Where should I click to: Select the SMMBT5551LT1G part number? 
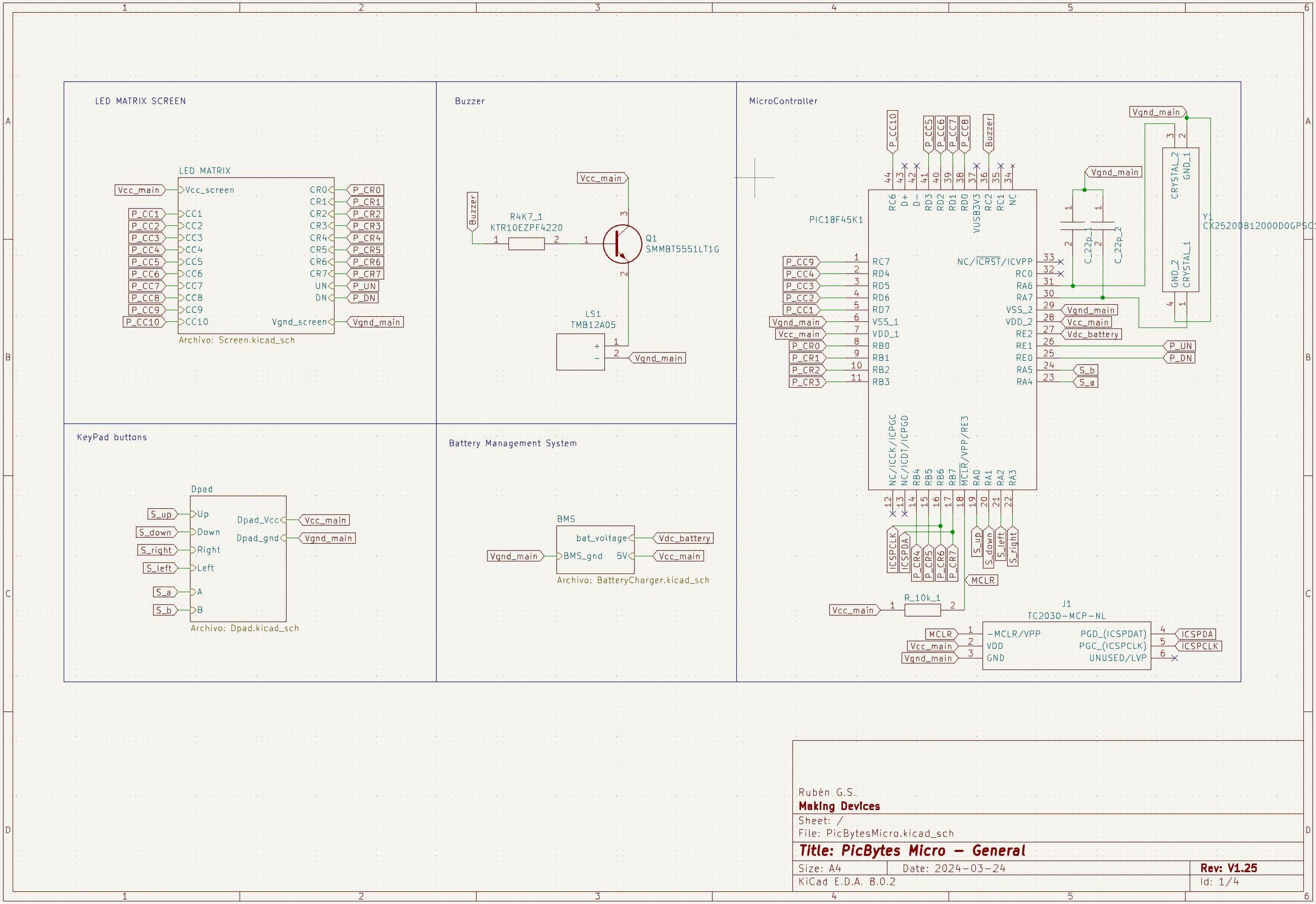click(682, 249)
